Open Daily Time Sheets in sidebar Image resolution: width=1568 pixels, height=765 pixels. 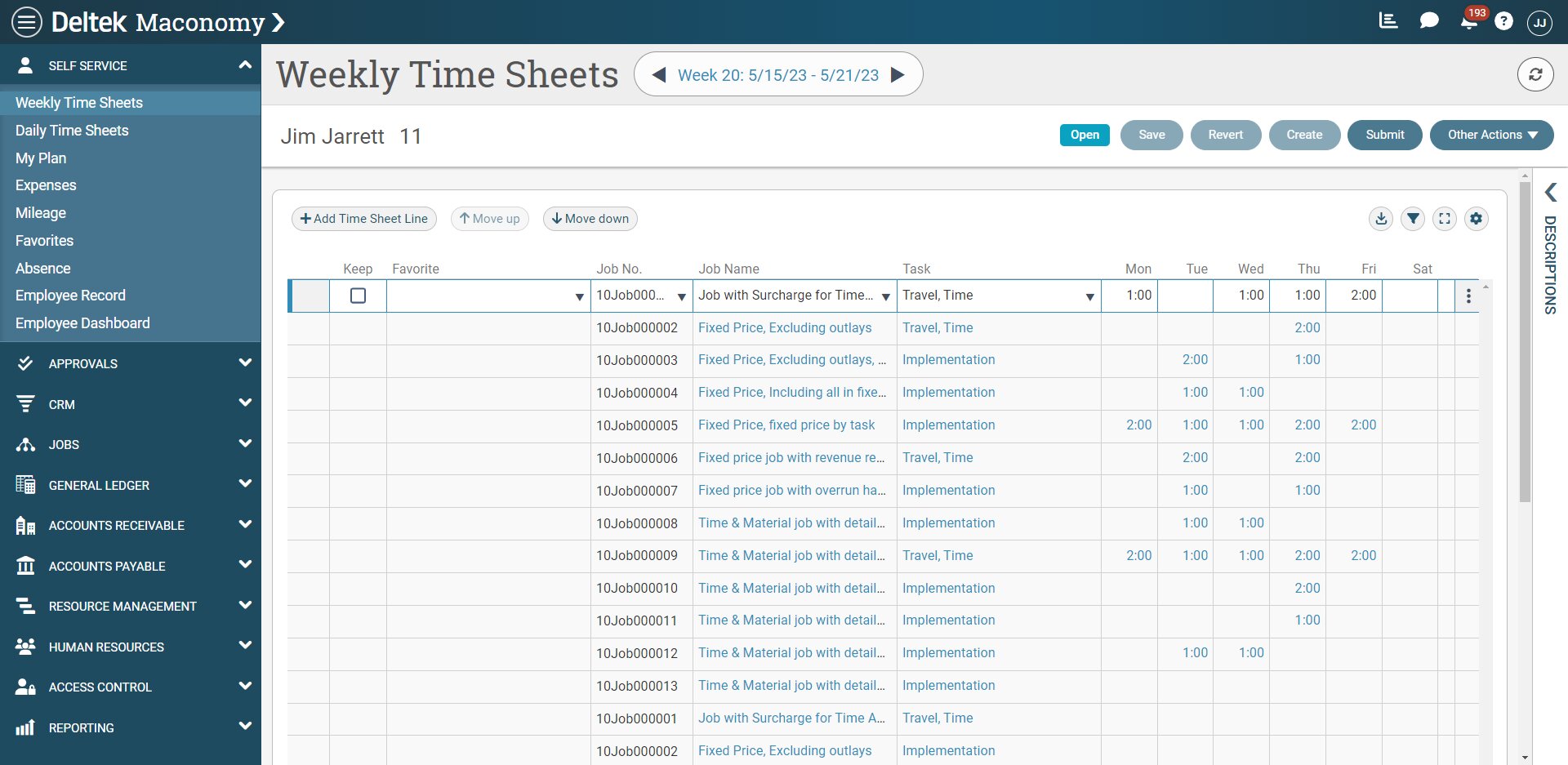72,131
